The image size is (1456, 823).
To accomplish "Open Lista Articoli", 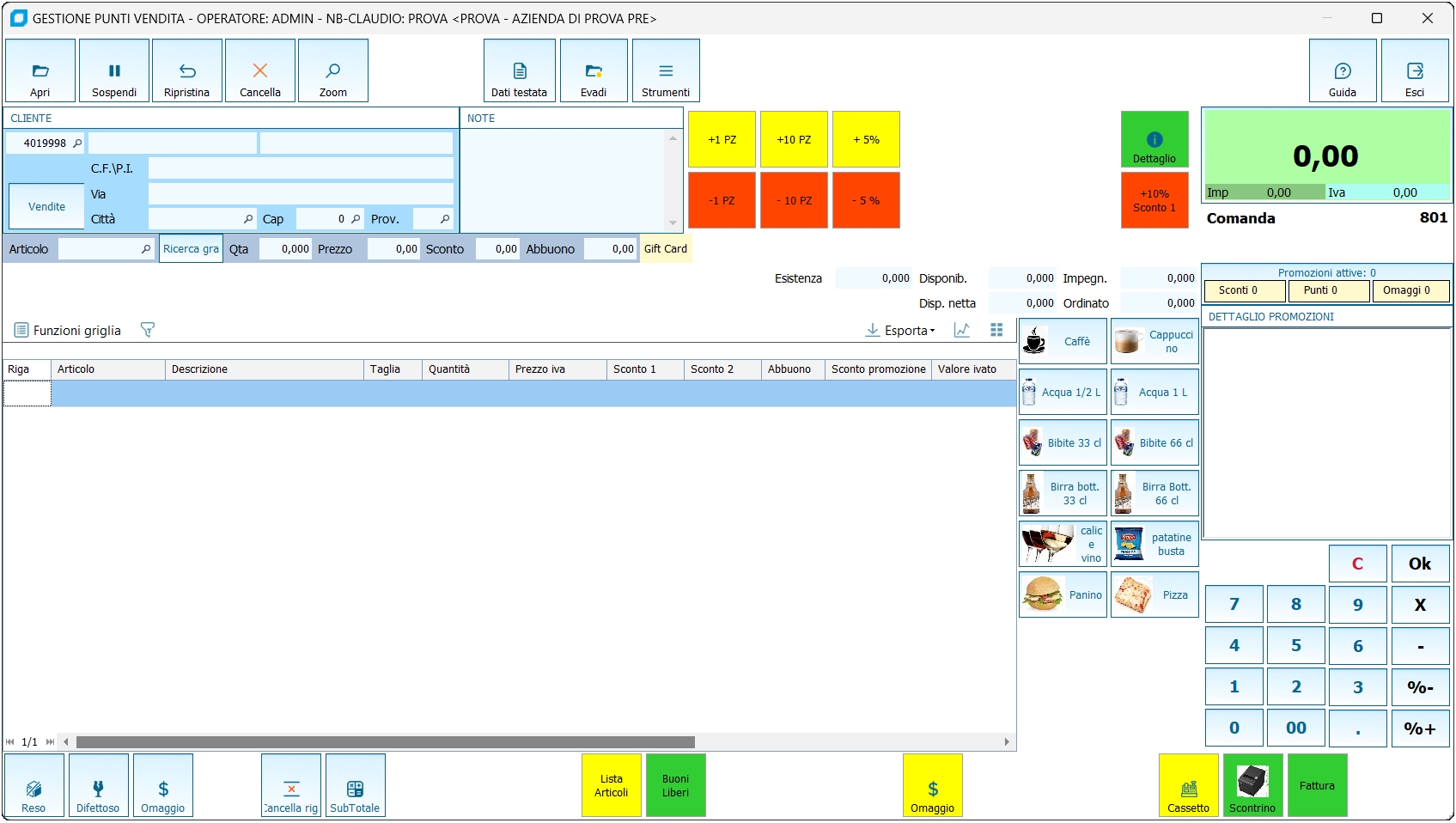I will click(612, 785).
